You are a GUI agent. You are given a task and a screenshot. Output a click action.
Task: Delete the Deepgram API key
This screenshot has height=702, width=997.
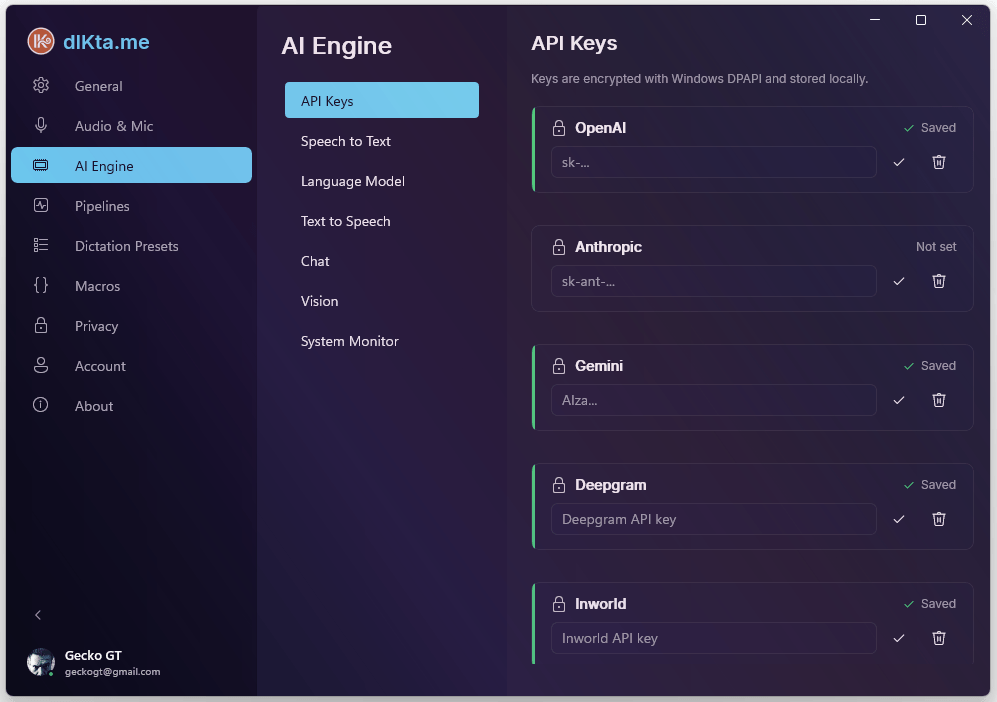[939, 519]
